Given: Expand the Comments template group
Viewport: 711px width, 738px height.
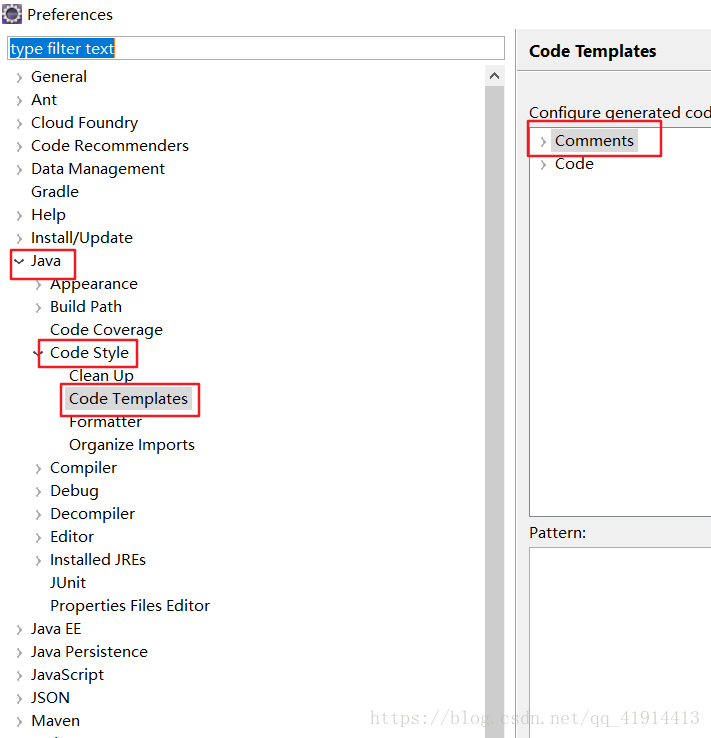Looking at the screenshot, I should tap(543, 141).
